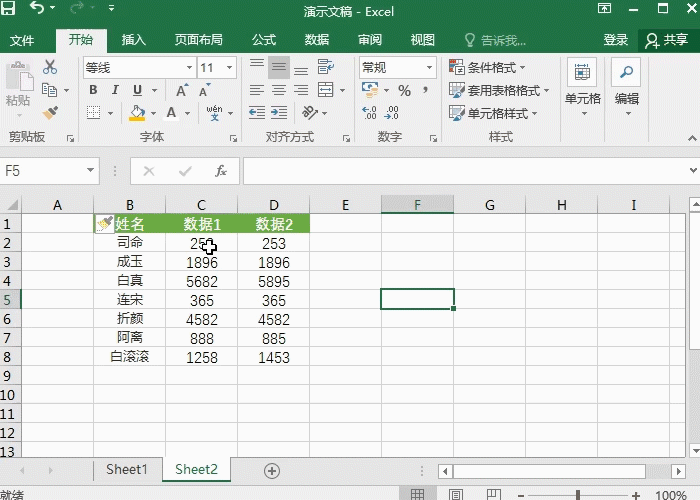This screenshot has height=500, width=700.
Task: Click the add new sheet plus icon
Action: coord(272,471)
